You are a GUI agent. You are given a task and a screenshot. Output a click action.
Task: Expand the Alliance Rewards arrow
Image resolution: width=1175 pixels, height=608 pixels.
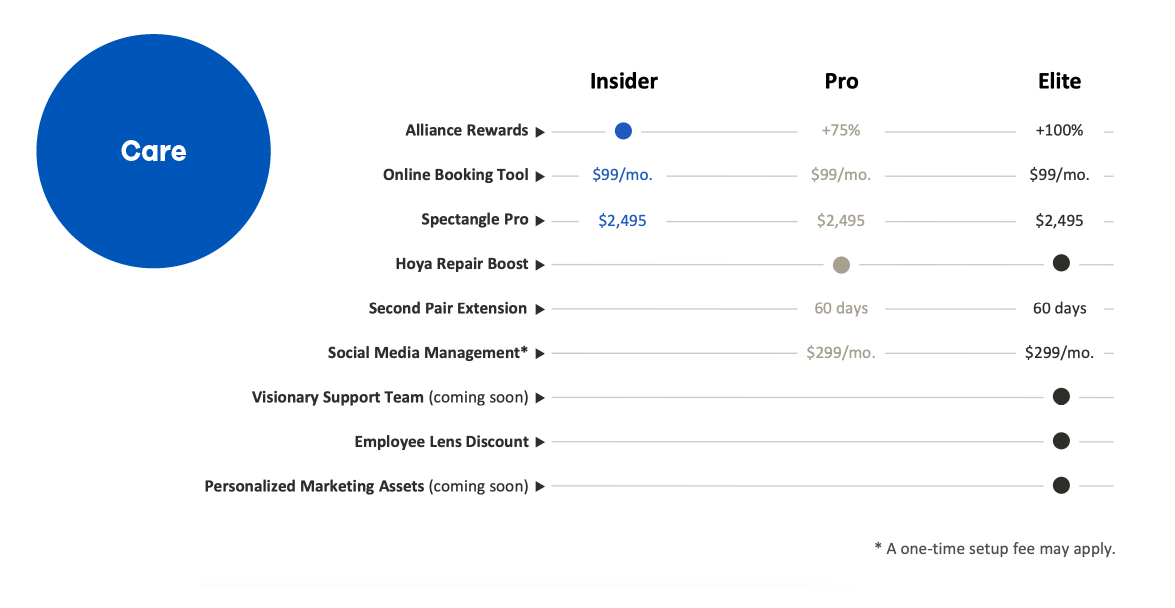pos(540,132)
